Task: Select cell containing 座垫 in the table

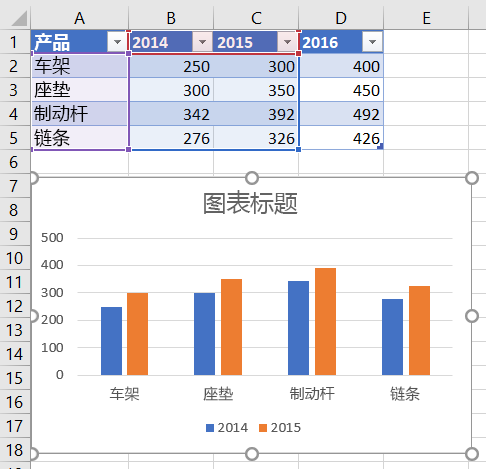Action: [x=79, y=90]
